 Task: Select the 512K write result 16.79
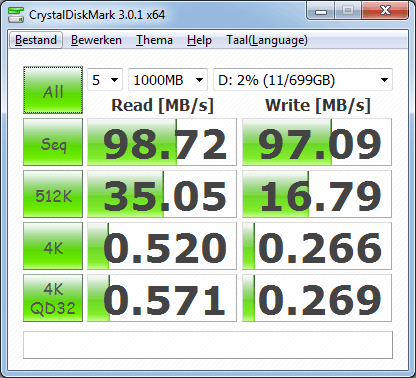[317, 194]
